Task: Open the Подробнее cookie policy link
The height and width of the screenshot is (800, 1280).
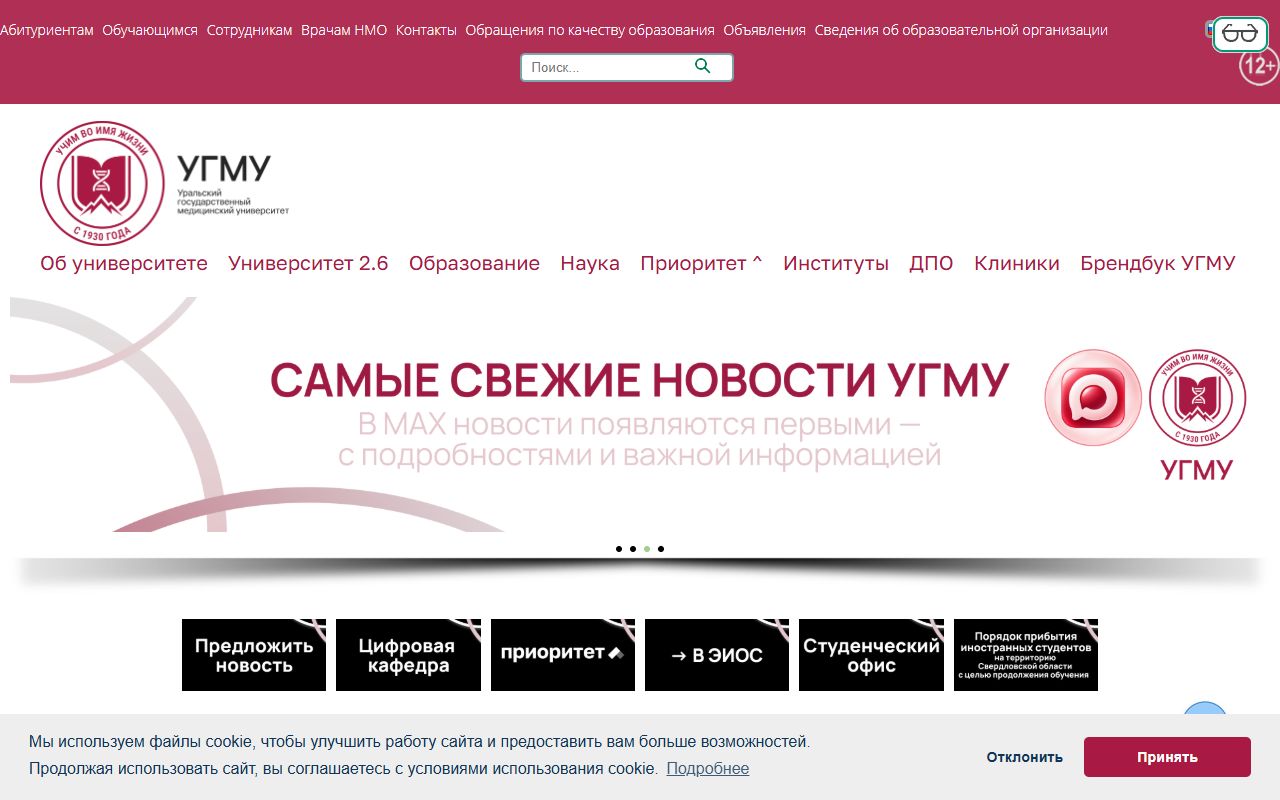Action: tap(708, 768)
